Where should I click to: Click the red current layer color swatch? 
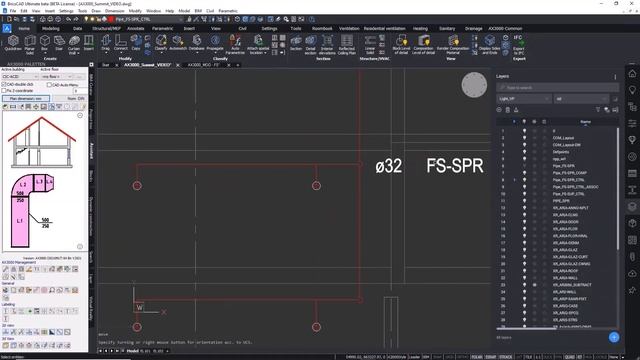tap(111, 19)
